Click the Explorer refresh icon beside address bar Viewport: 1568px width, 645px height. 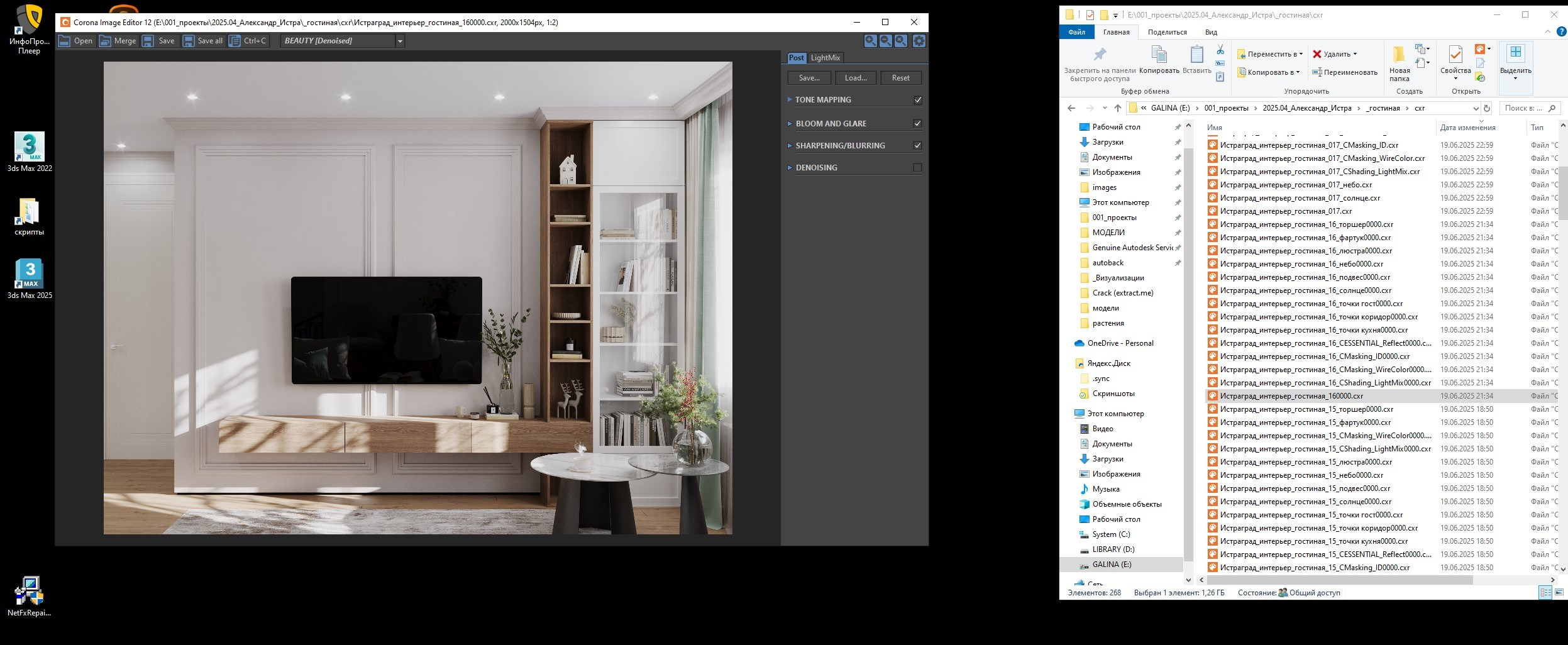(x=1486, y=108)
